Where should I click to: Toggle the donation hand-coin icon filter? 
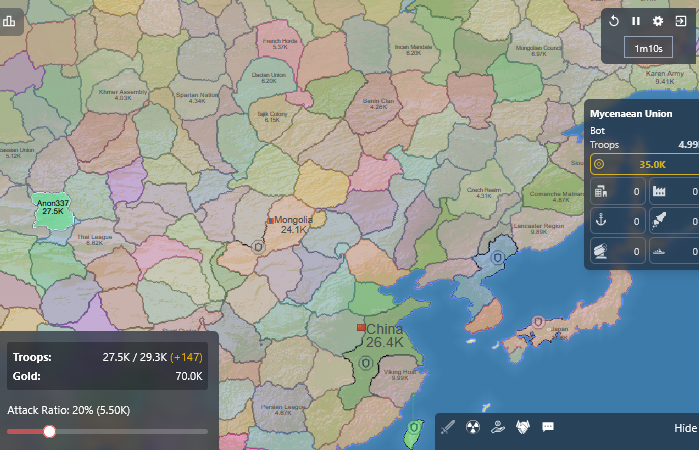click(x=497, y=427)
